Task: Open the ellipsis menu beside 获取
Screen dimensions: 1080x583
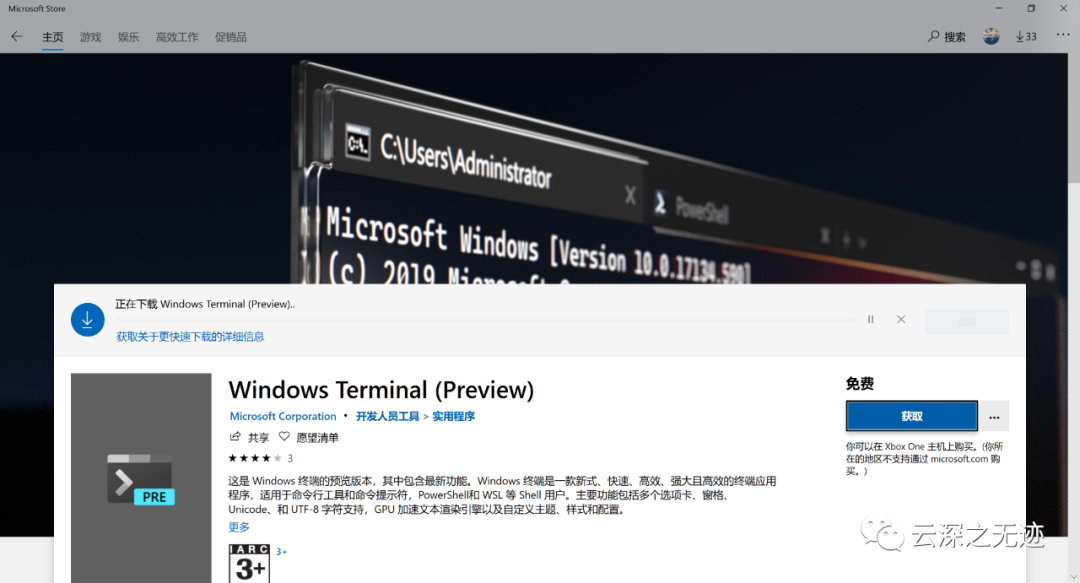Action: click(x=994, y=416)
